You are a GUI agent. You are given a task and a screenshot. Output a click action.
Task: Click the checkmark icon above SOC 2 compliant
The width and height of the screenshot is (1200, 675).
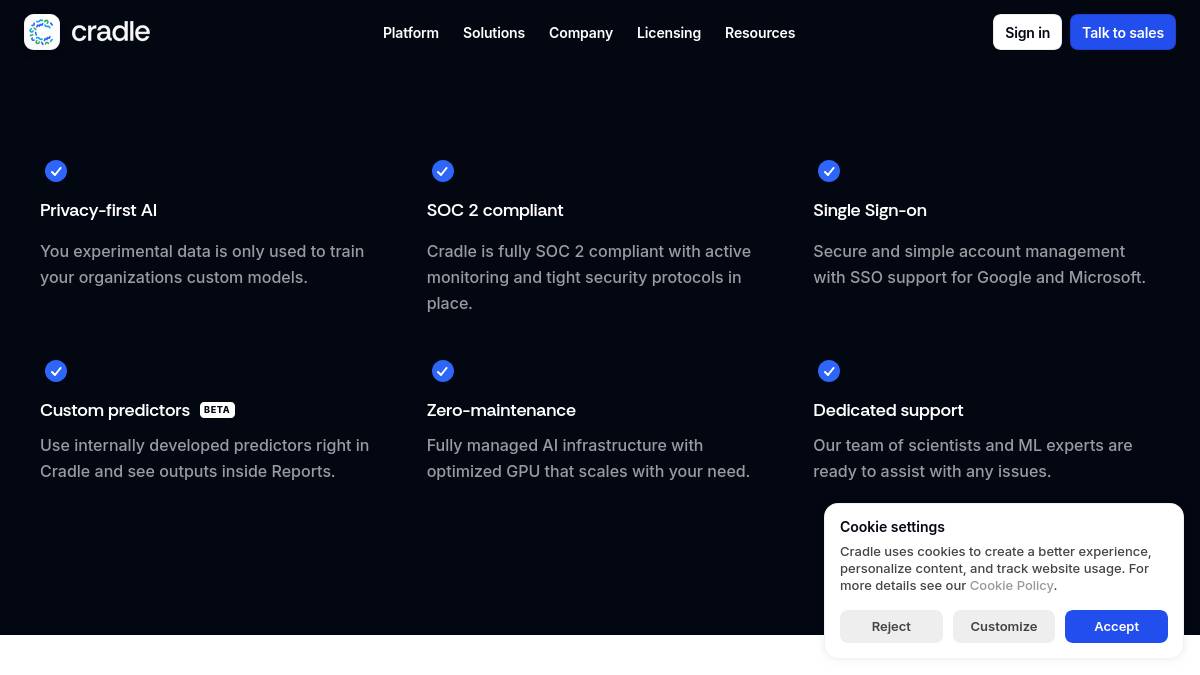tap(443, 171)
